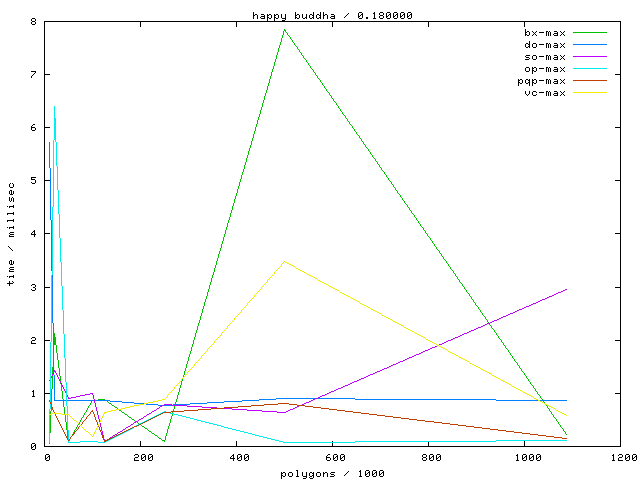The image size is (640, 480).
Task: Select the yellow vc-max peak near 500
Action: coord(285,261)
